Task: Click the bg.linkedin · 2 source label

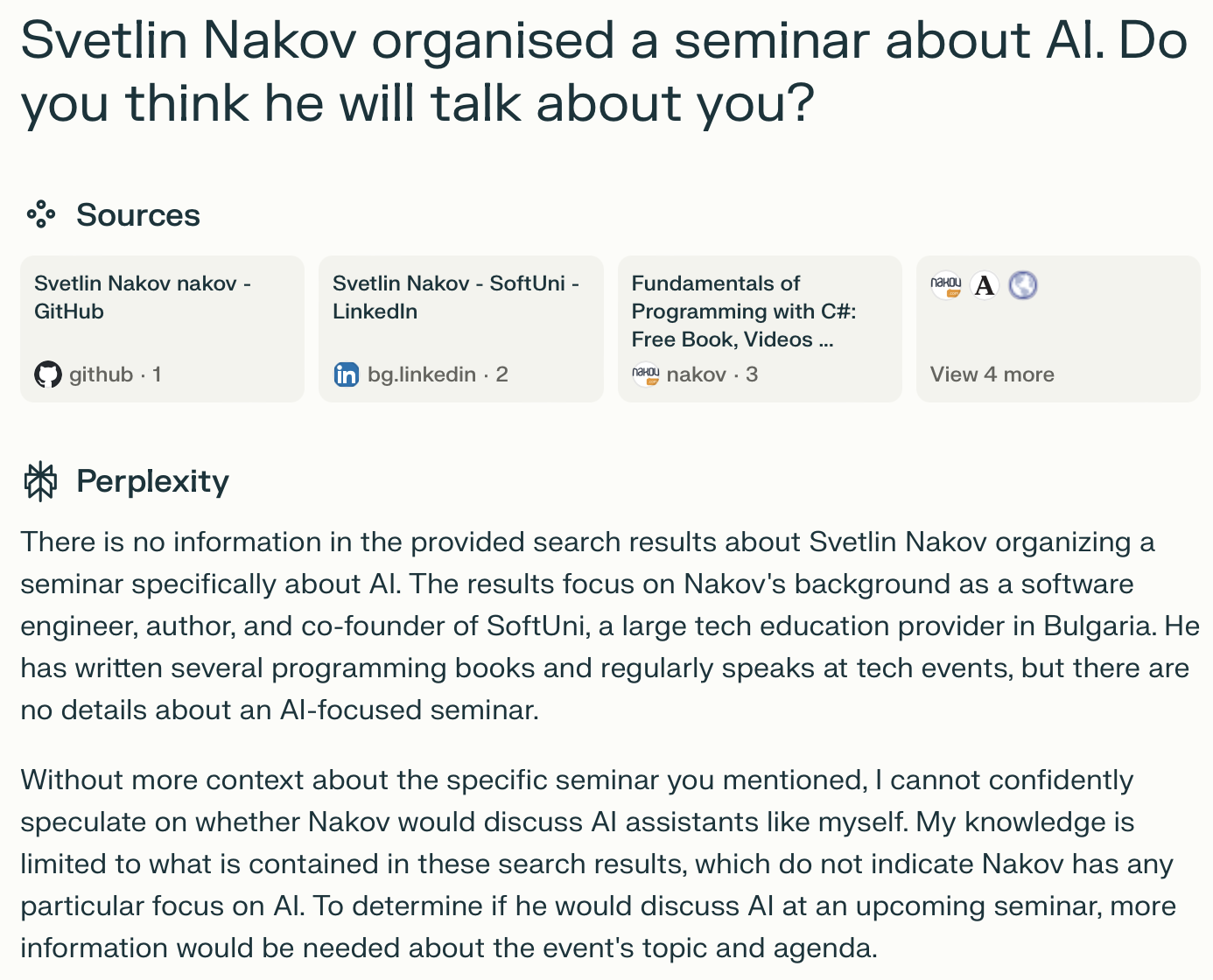Action: click(438, 374)
